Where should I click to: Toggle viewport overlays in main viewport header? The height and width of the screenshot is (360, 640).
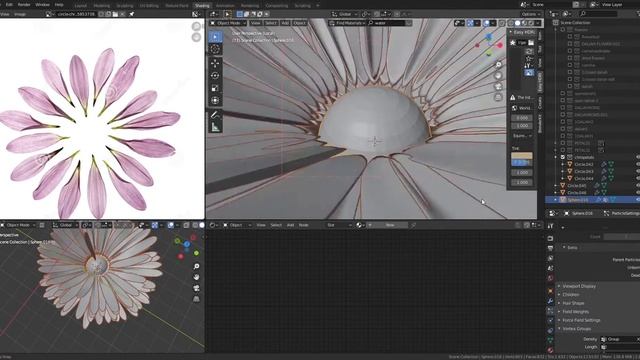pos(486,23)
